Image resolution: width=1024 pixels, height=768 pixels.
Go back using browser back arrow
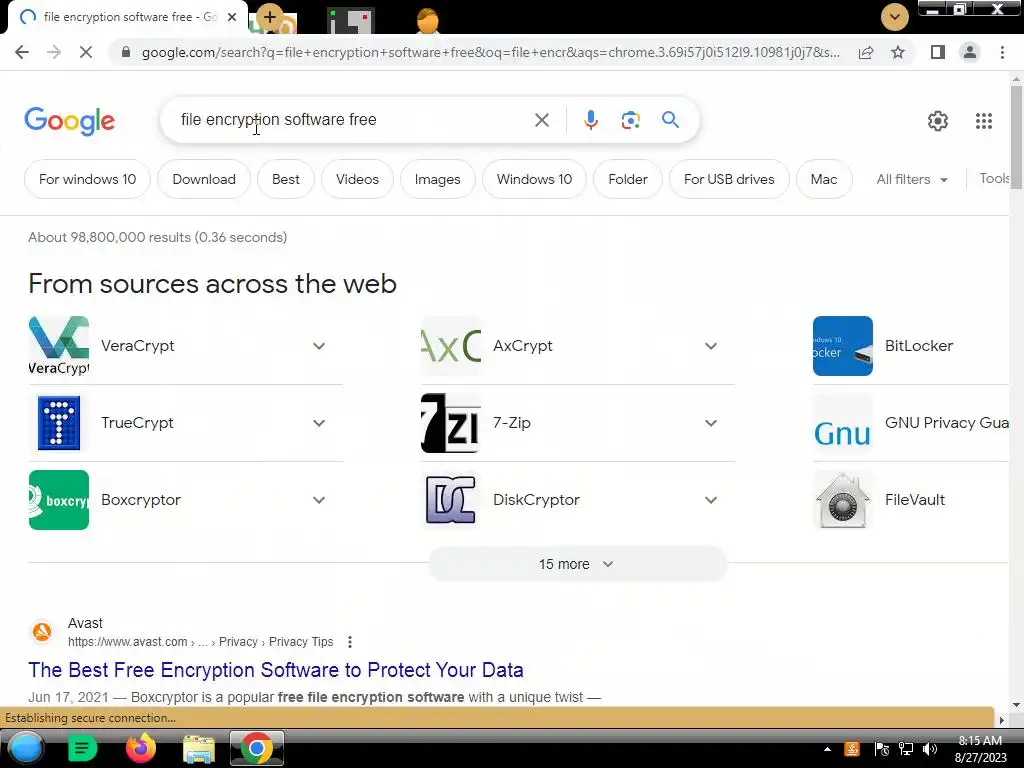tap(22, 52)
